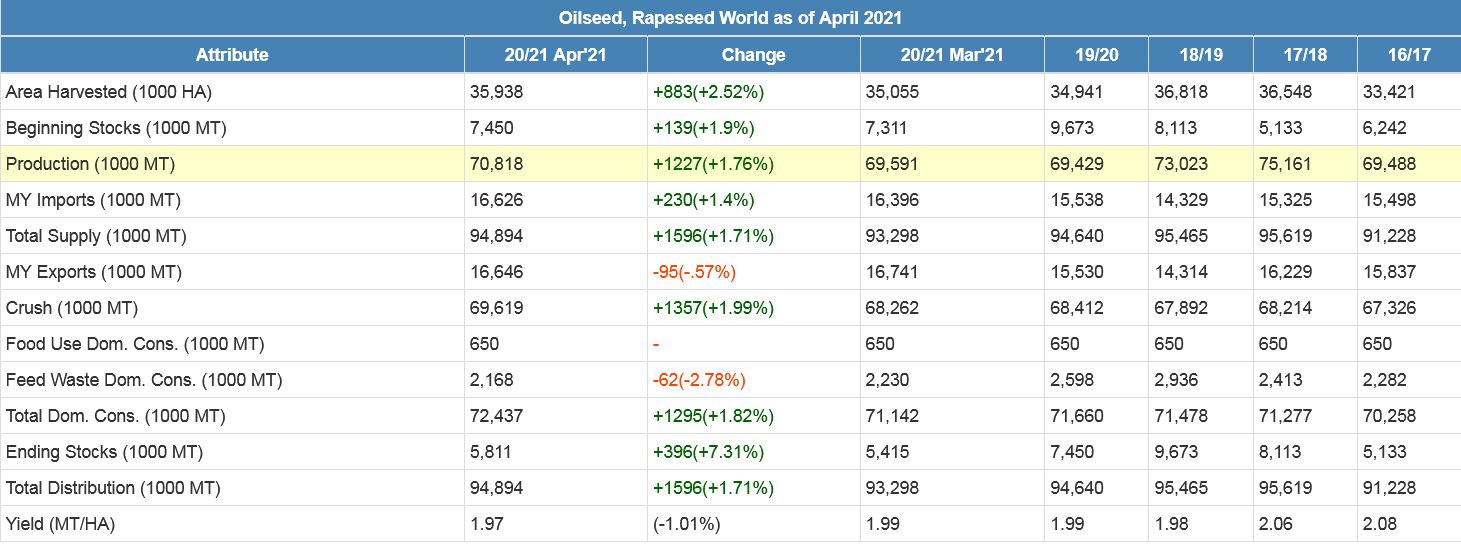The height and width of the screenshot is (547, 1461).
Task: Select the Yield change cell (-1.01%)
Action: tap(686, 524)
